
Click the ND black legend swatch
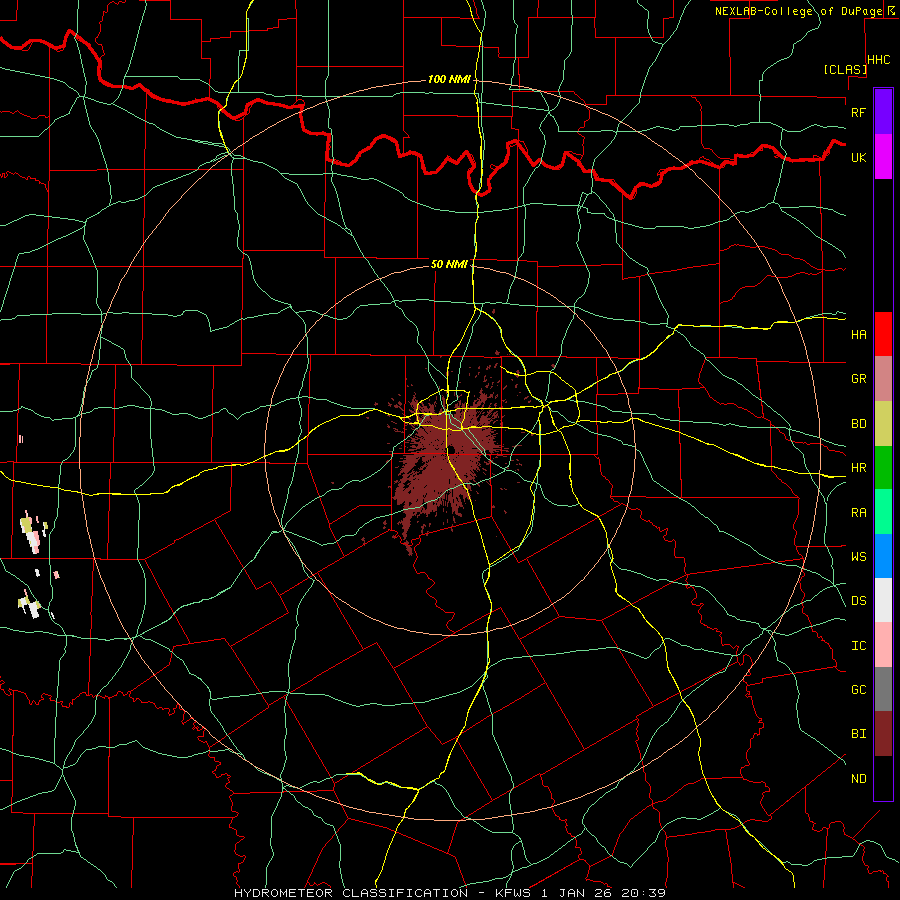pyautogui.click(x=883, y=778)
